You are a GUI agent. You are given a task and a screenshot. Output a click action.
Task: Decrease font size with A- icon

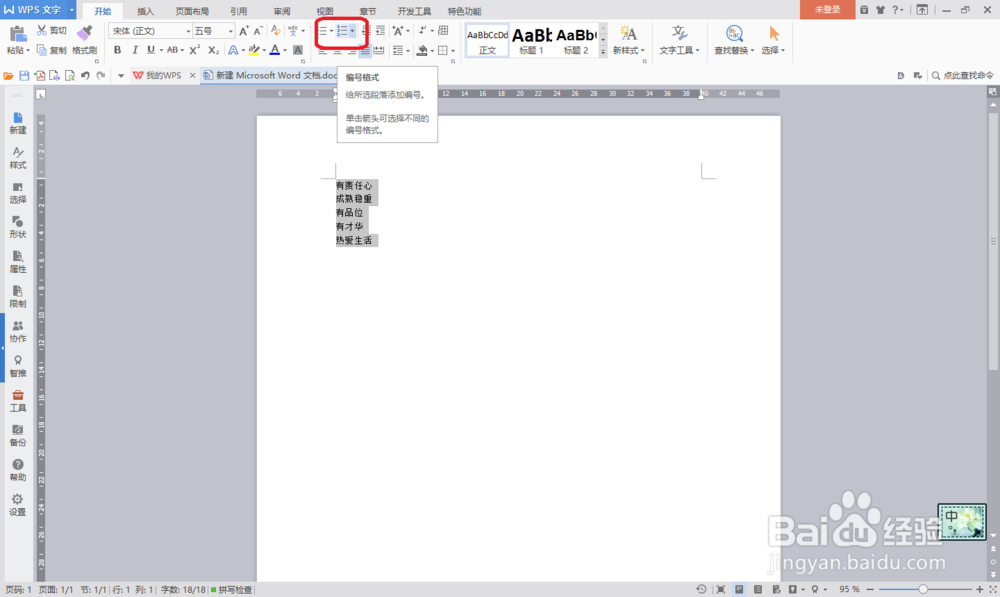point(258,31)
